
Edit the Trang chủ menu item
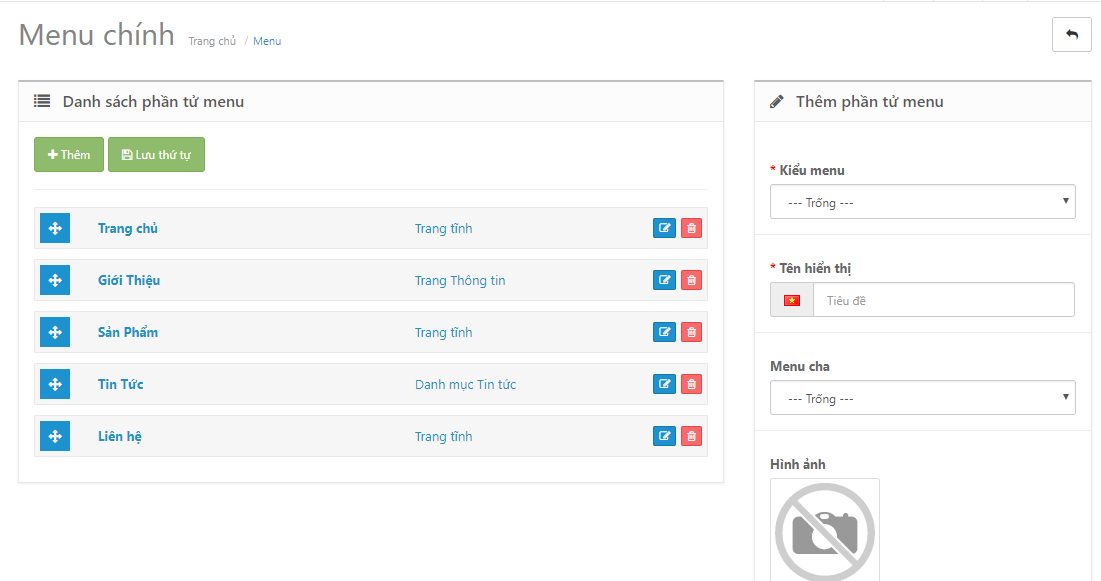[x=664, y=228]
